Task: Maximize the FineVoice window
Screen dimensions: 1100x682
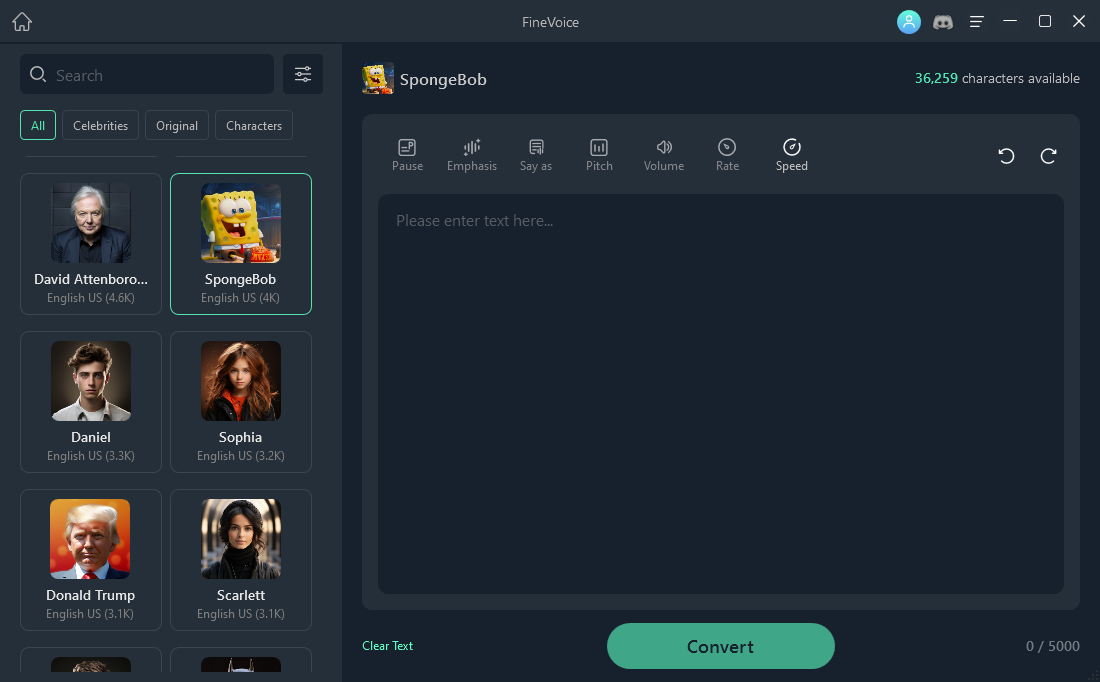Action: click(x=1045, y=21)
